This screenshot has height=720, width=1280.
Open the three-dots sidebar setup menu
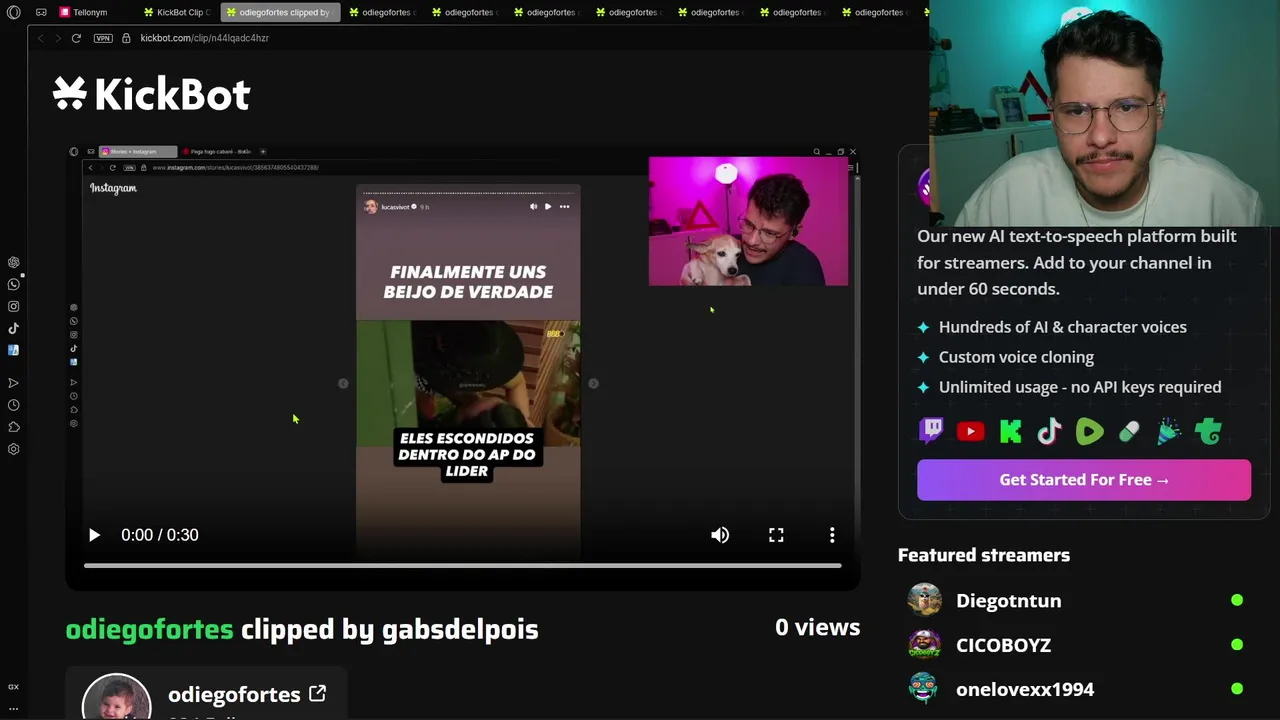13,708
